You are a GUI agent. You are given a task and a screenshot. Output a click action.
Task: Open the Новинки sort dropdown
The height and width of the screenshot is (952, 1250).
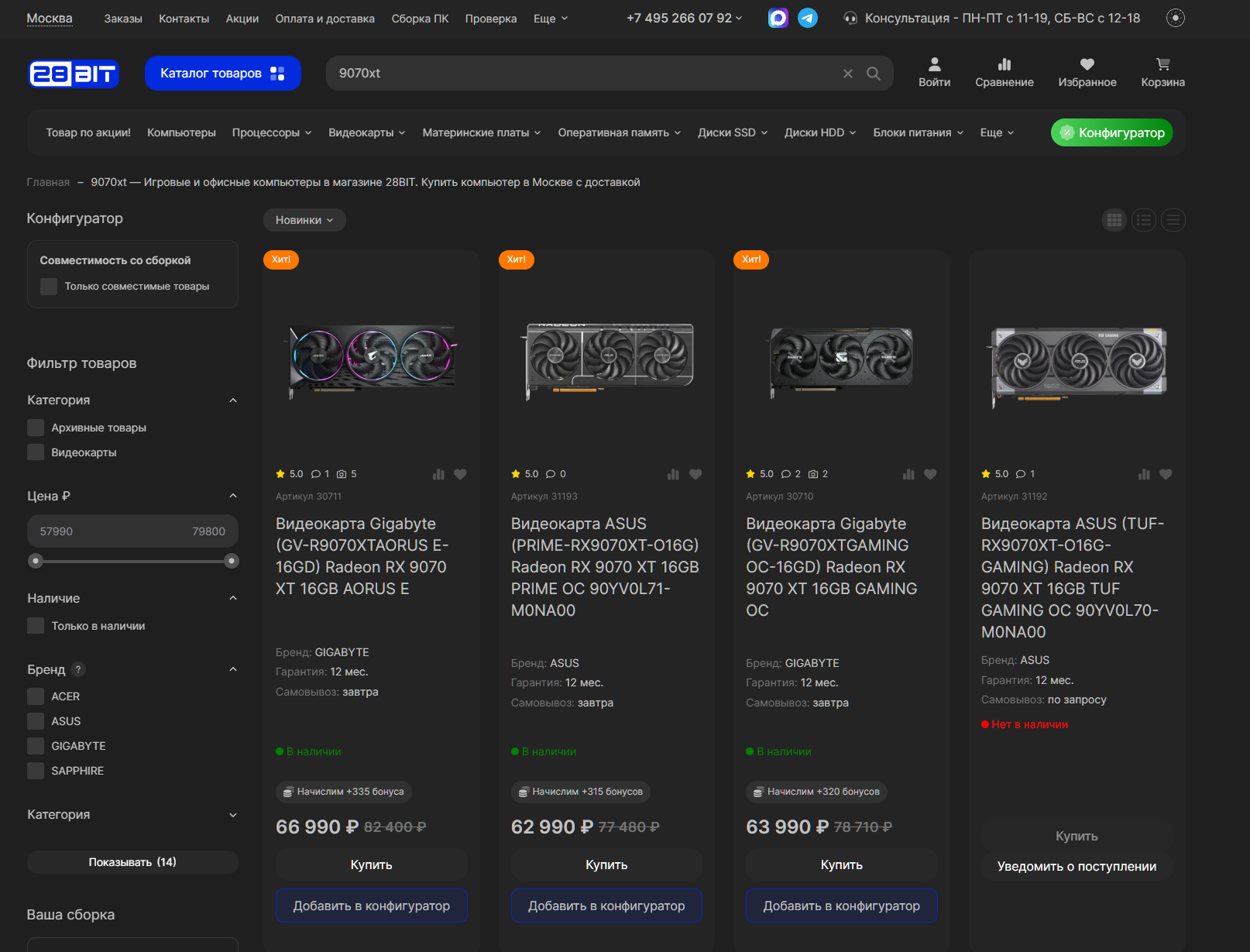[304, 220]
